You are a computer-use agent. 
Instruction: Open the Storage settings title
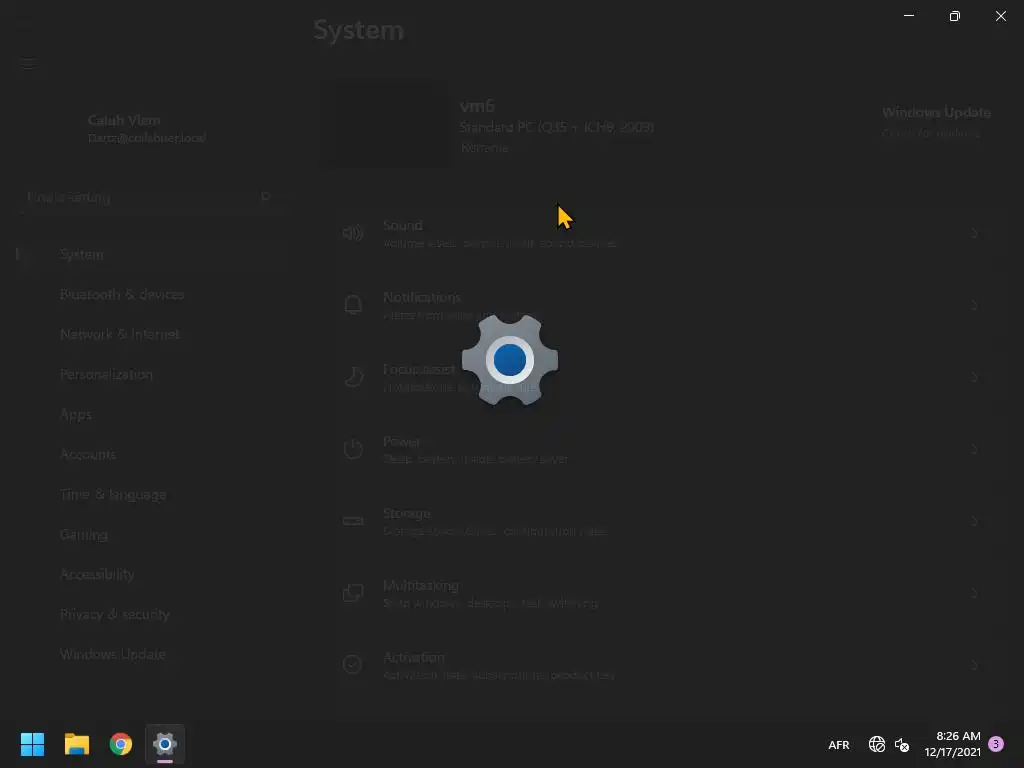point(407,513)
